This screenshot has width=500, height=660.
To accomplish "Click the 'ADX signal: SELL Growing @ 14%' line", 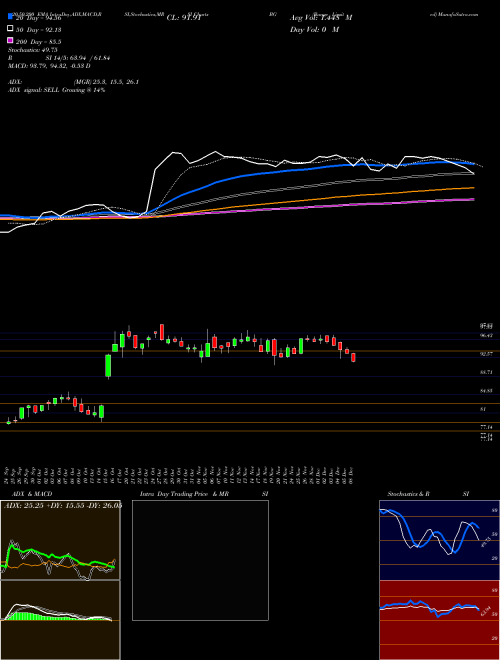I will tap(56, 90).
